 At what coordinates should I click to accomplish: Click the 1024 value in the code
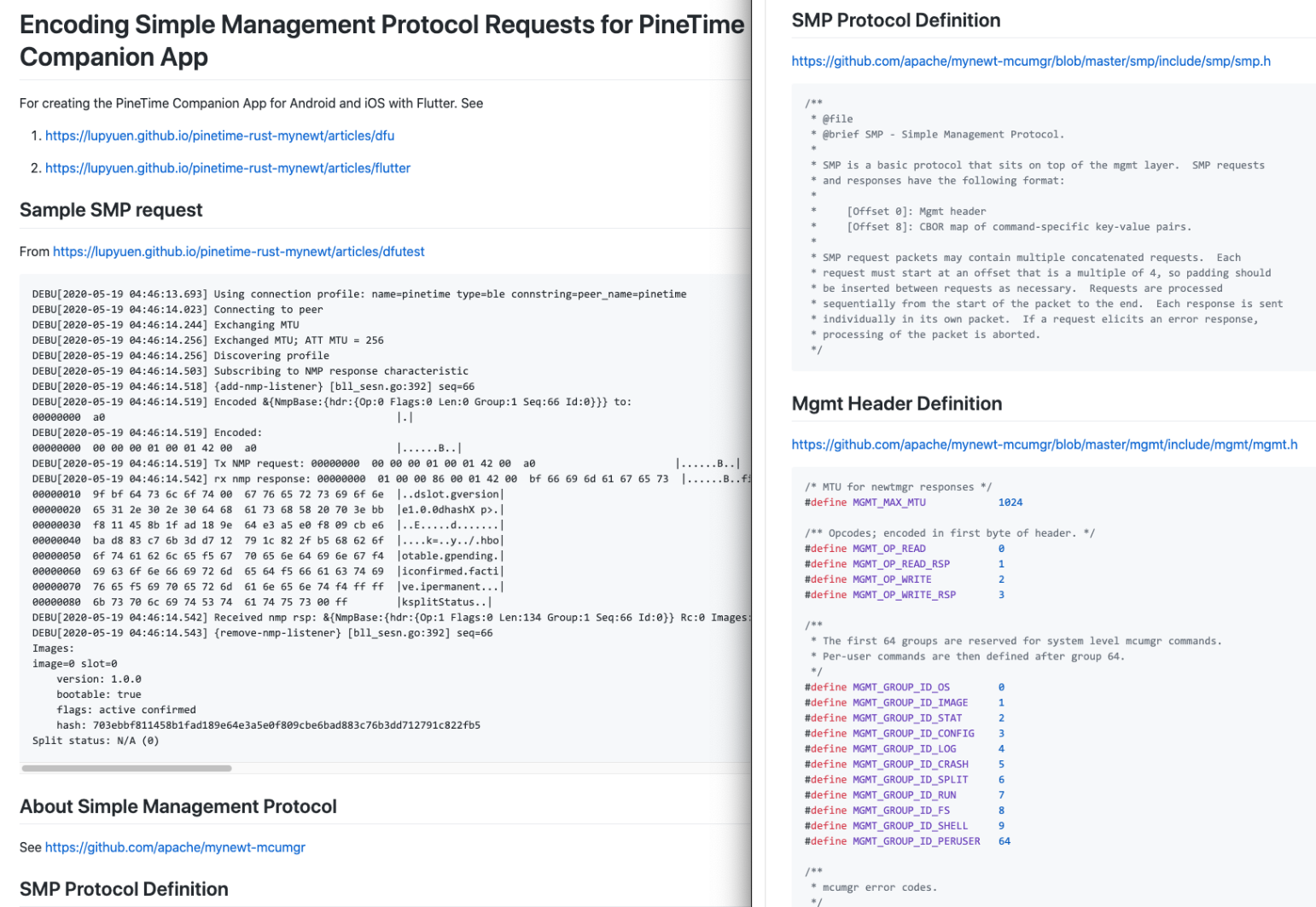coord(1010,503)
